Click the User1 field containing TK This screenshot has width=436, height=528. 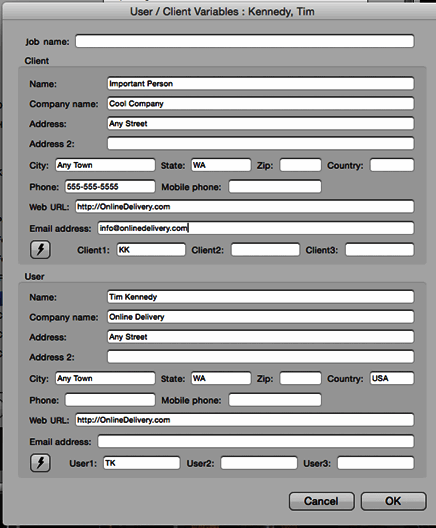pyautogui.click(x=141, y=463)
